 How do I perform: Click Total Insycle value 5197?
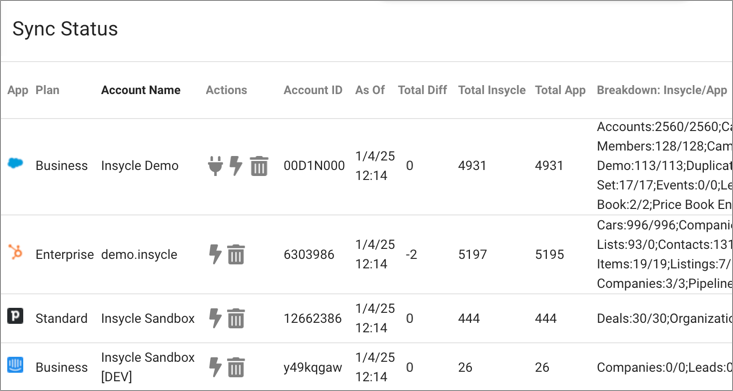pos(472,254)
